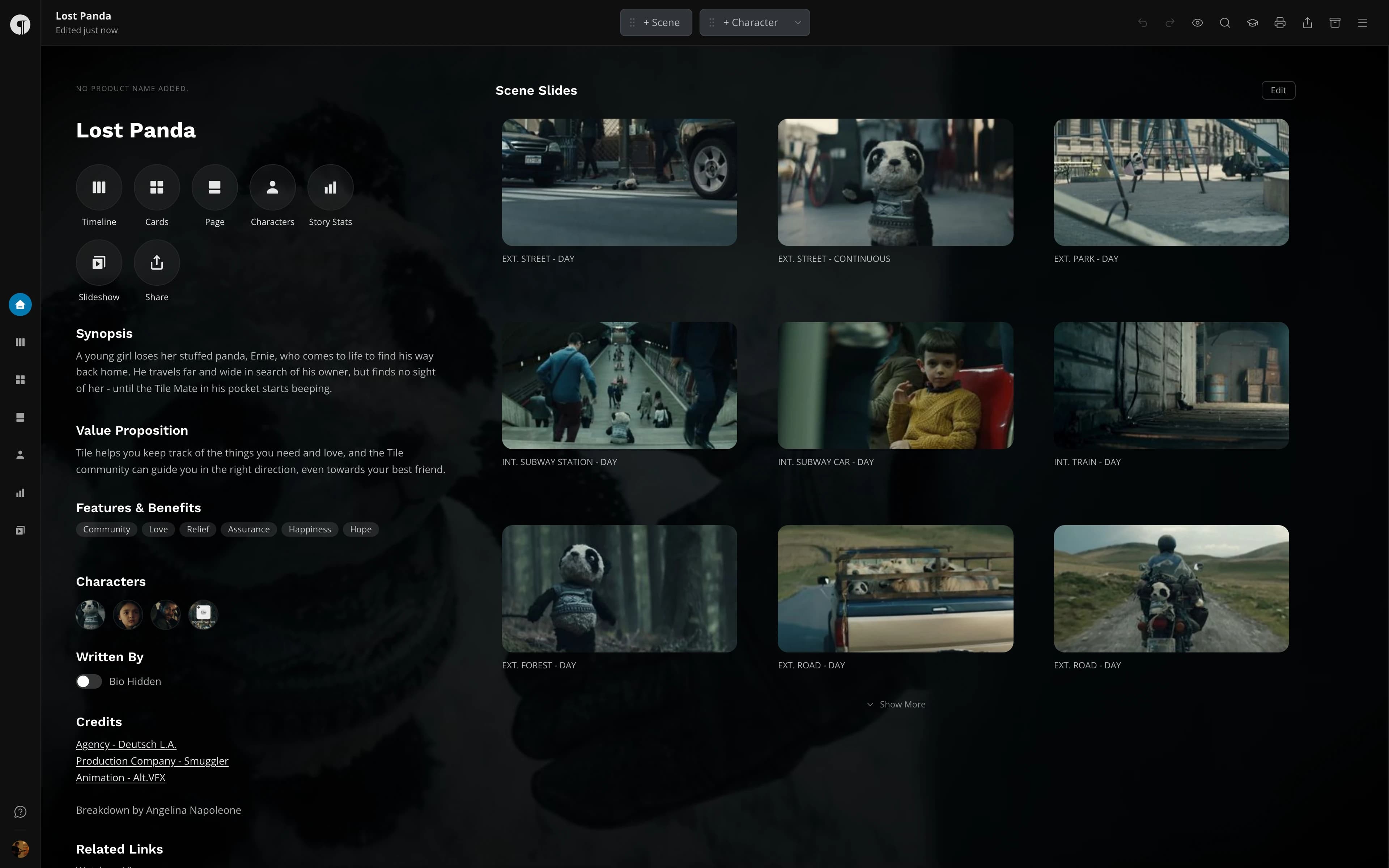The height and width of the screenshot is (868, 1389).
Task: Click the round Share button under the title
Action: point(157,262)
